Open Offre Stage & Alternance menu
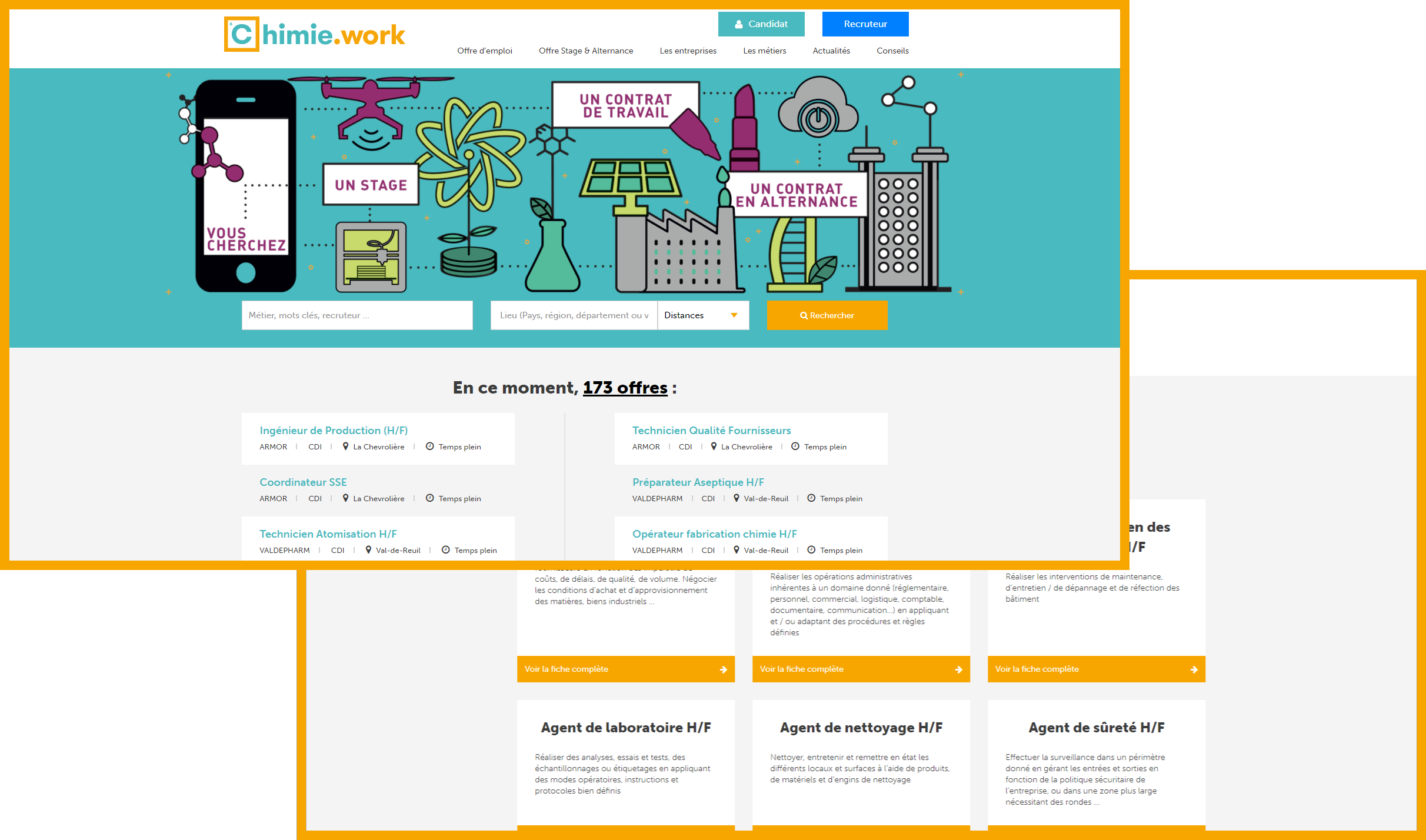 coord(586,51)
